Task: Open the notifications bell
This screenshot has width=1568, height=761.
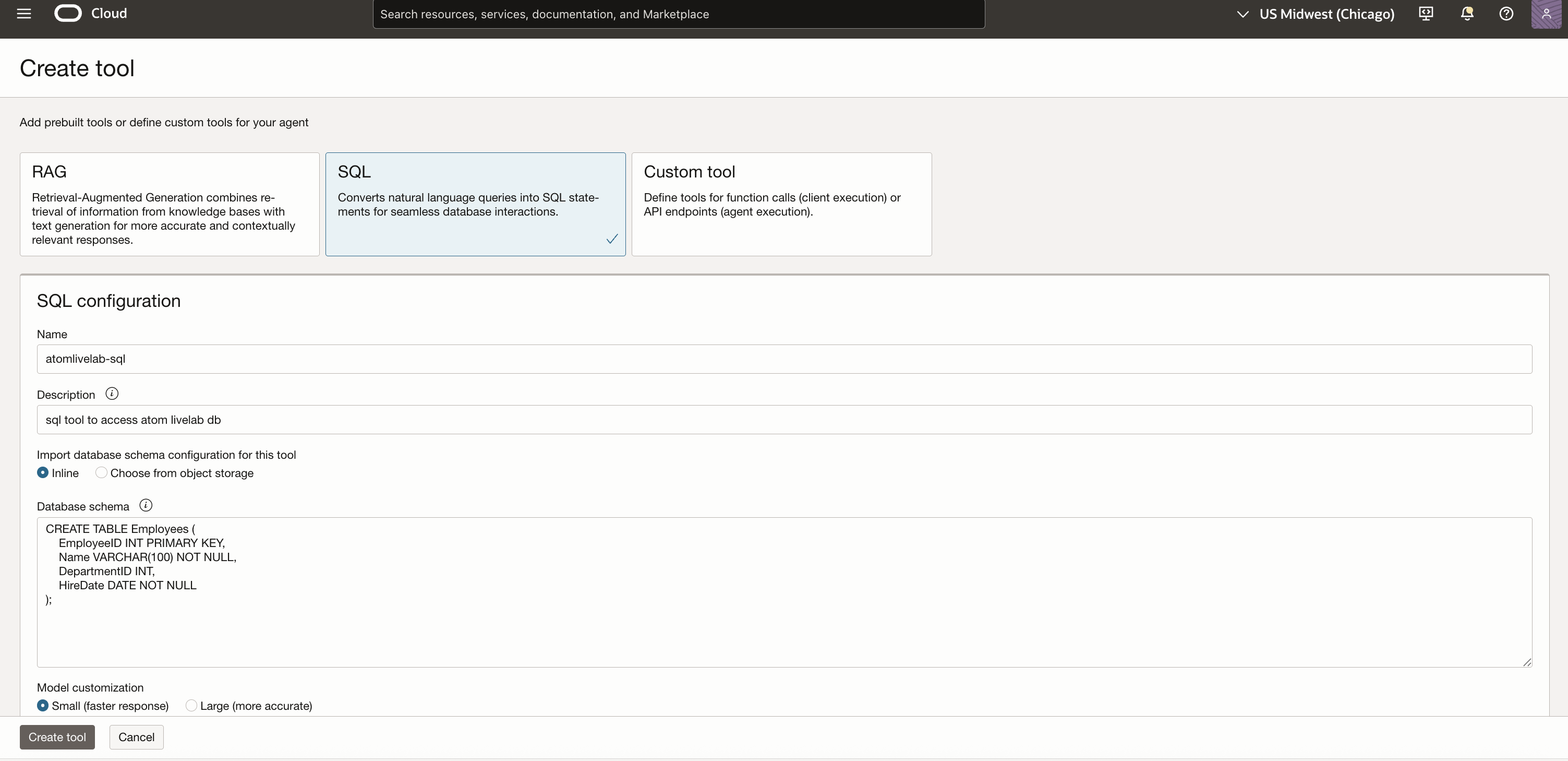Action: click(x=1467, y=14)
